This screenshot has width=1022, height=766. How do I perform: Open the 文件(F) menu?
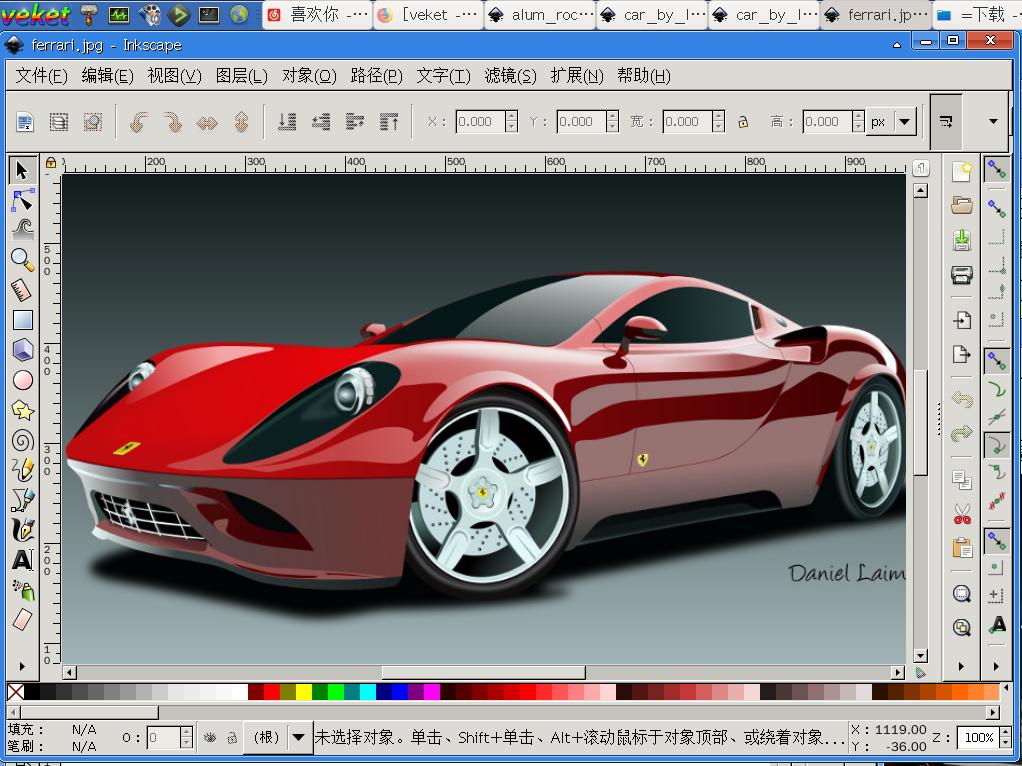tap(41, 76)
